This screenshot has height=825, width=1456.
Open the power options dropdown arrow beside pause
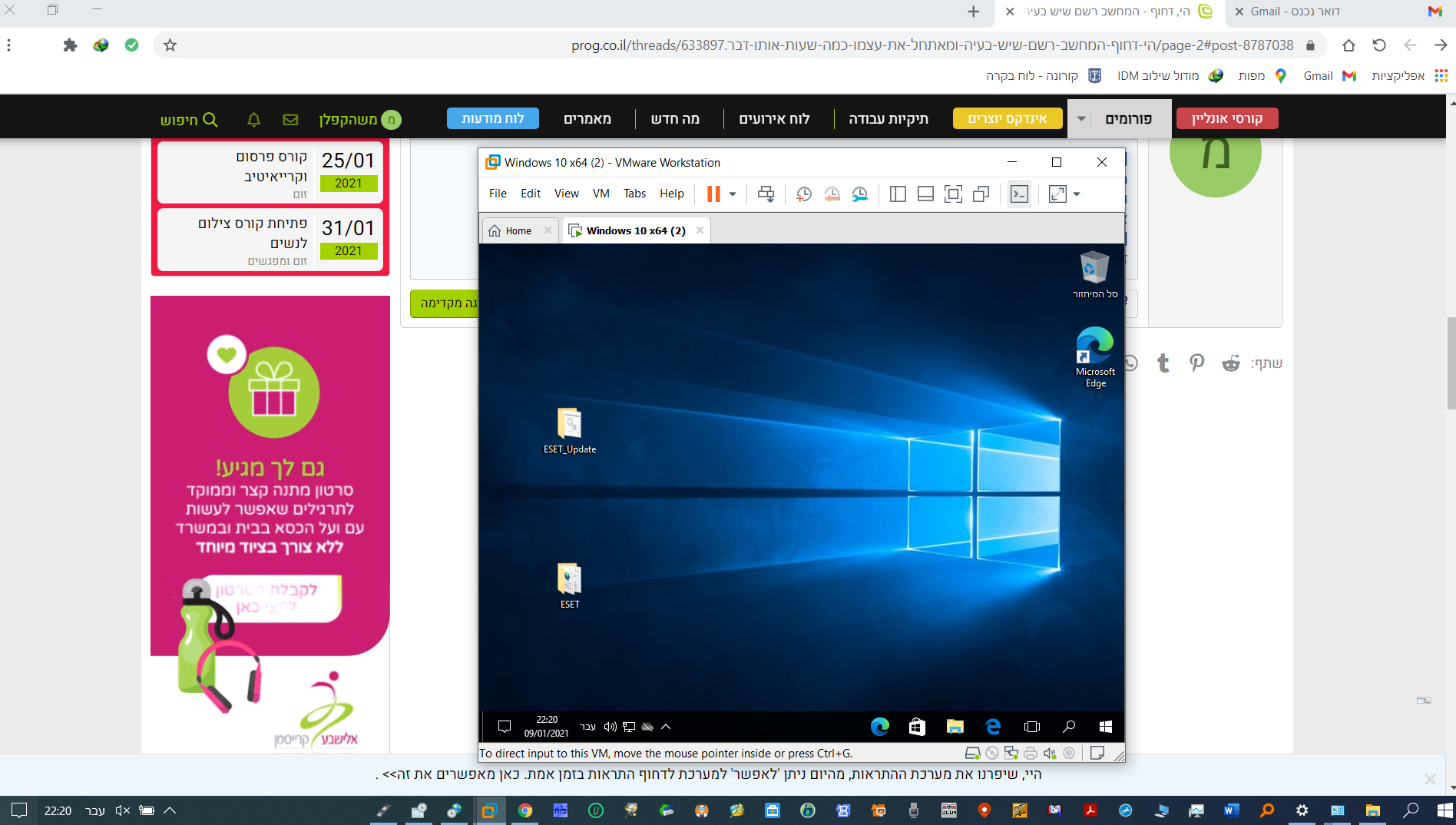click(x=733, y=194)
